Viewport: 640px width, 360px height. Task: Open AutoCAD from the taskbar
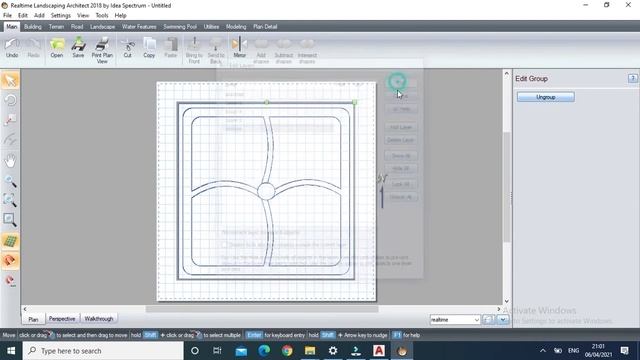(x=378, y=351)
